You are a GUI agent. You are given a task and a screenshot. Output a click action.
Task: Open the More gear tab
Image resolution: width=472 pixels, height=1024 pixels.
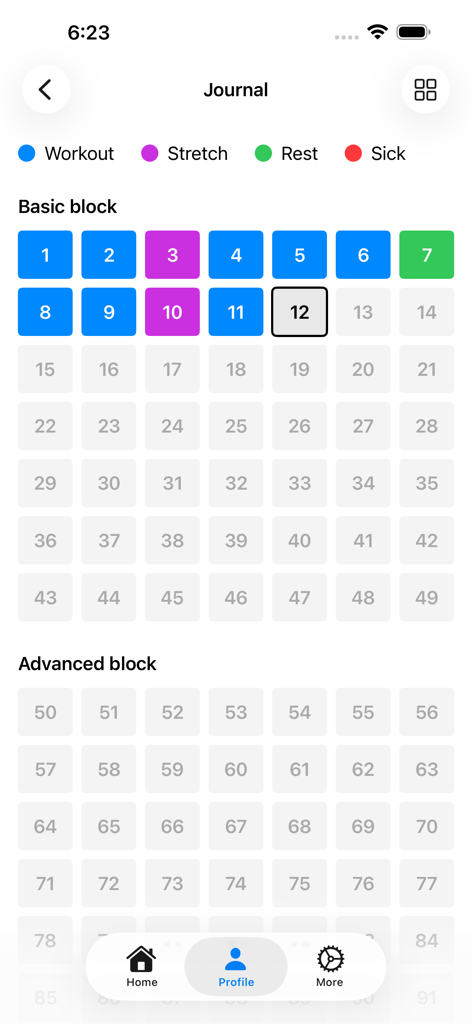point(330,967)
